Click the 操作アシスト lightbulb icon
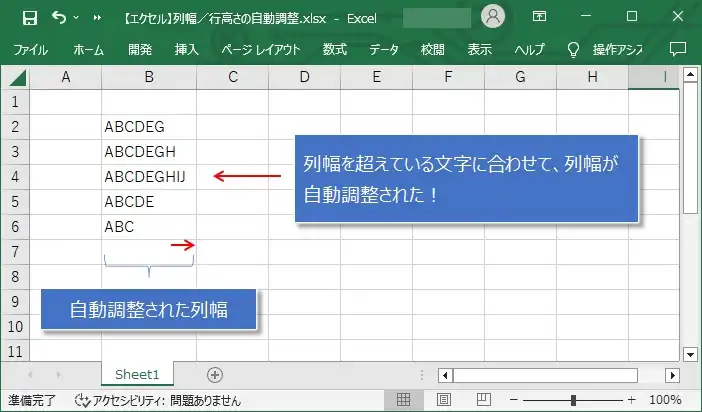Screen dimensions: 702x412 click(x=573, y=50)
